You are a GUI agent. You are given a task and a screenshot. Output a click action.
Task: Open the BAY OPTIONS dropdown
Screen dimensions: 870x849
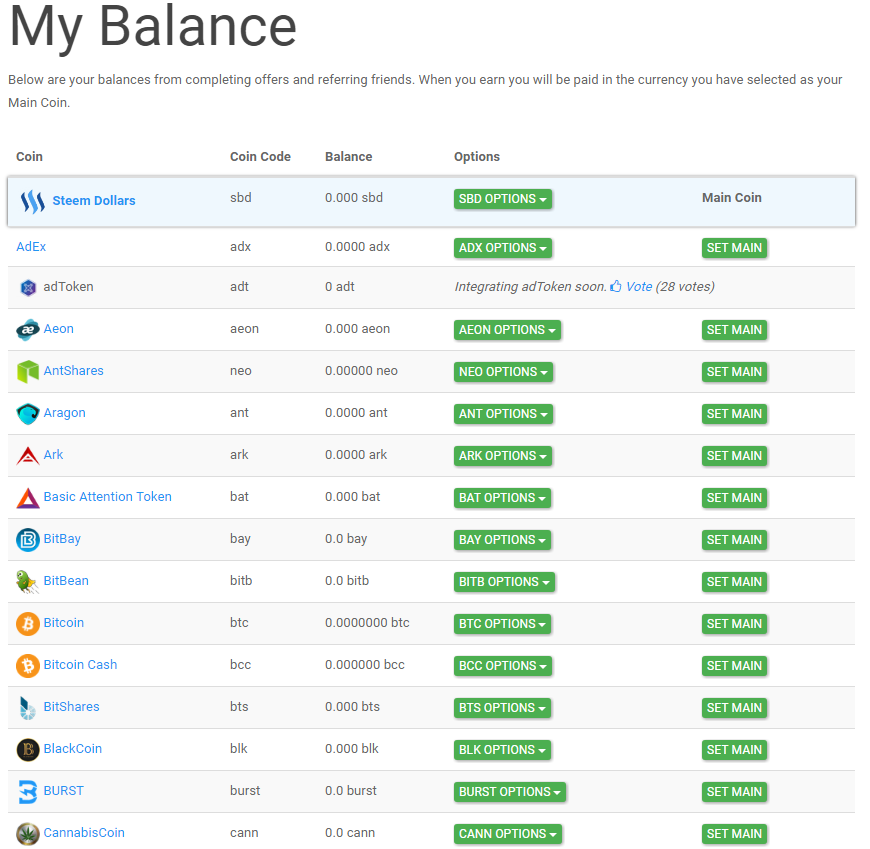(502, 540)
